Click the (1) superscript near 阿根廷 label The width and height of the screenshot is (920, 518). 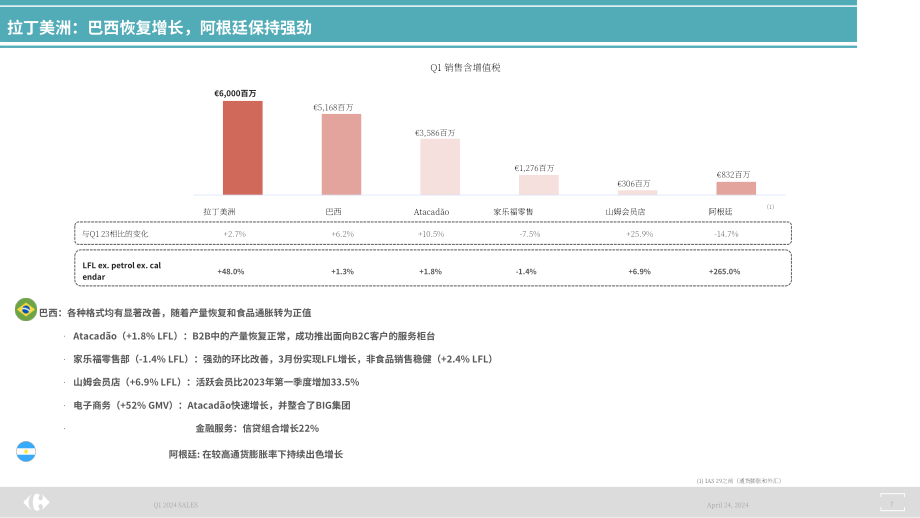point(770,206)
